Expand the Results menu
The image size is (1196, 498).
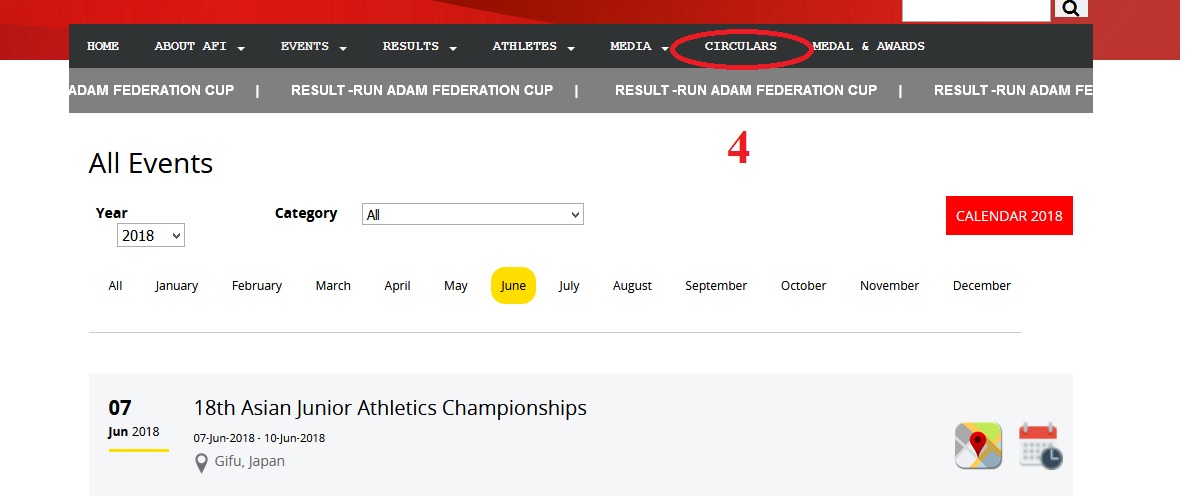pyautogui.click(x=419, y=47)
